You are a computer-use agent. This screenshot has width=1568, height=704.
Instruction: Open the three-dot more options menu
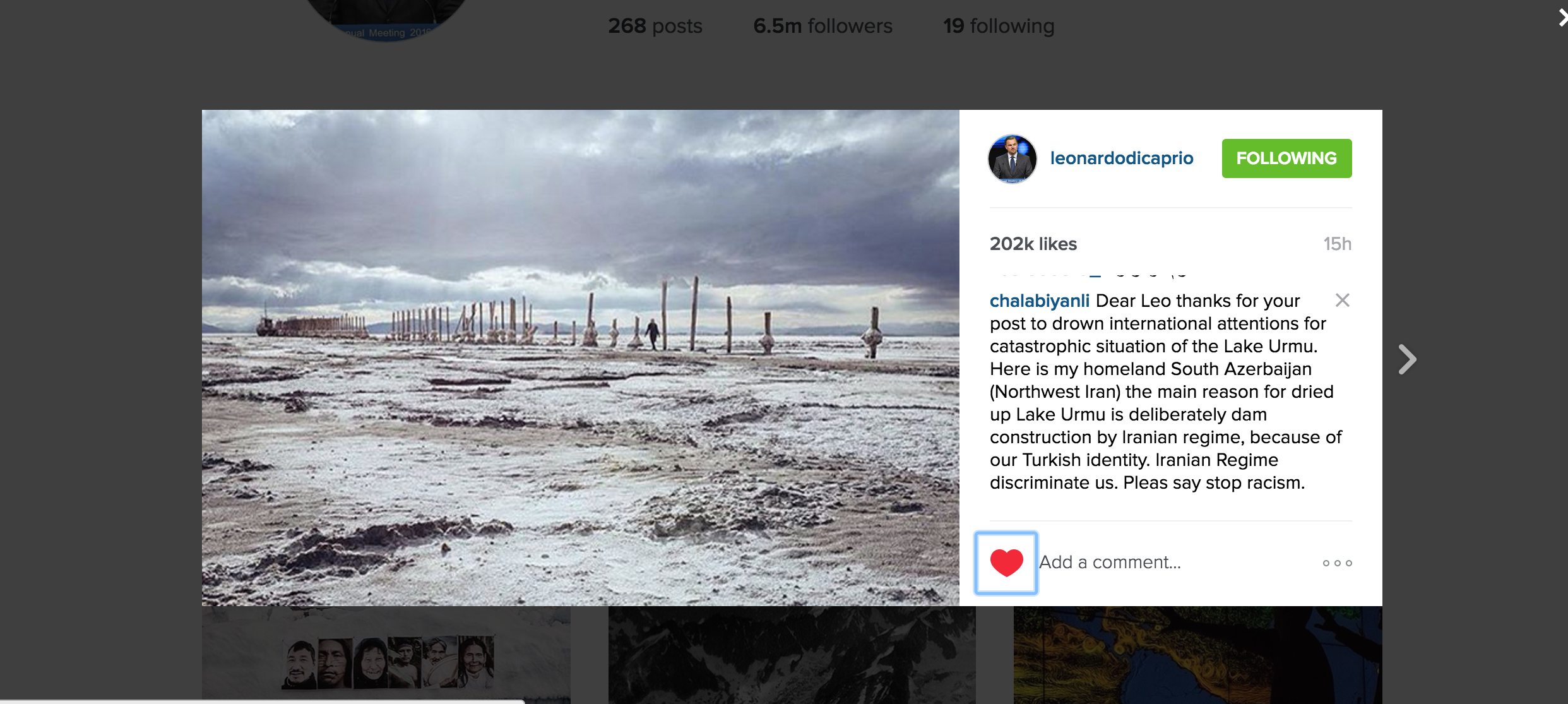pyautogui.click(x=1337, y=563)
